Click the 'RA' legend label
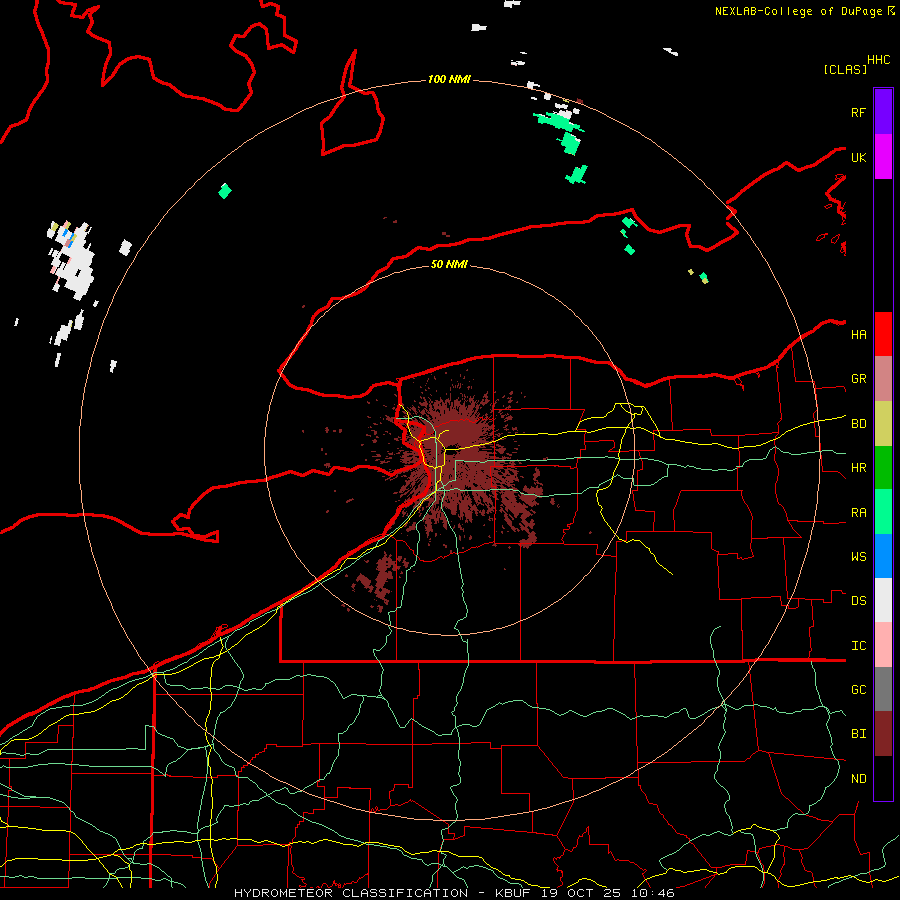 tap(858, 513)
